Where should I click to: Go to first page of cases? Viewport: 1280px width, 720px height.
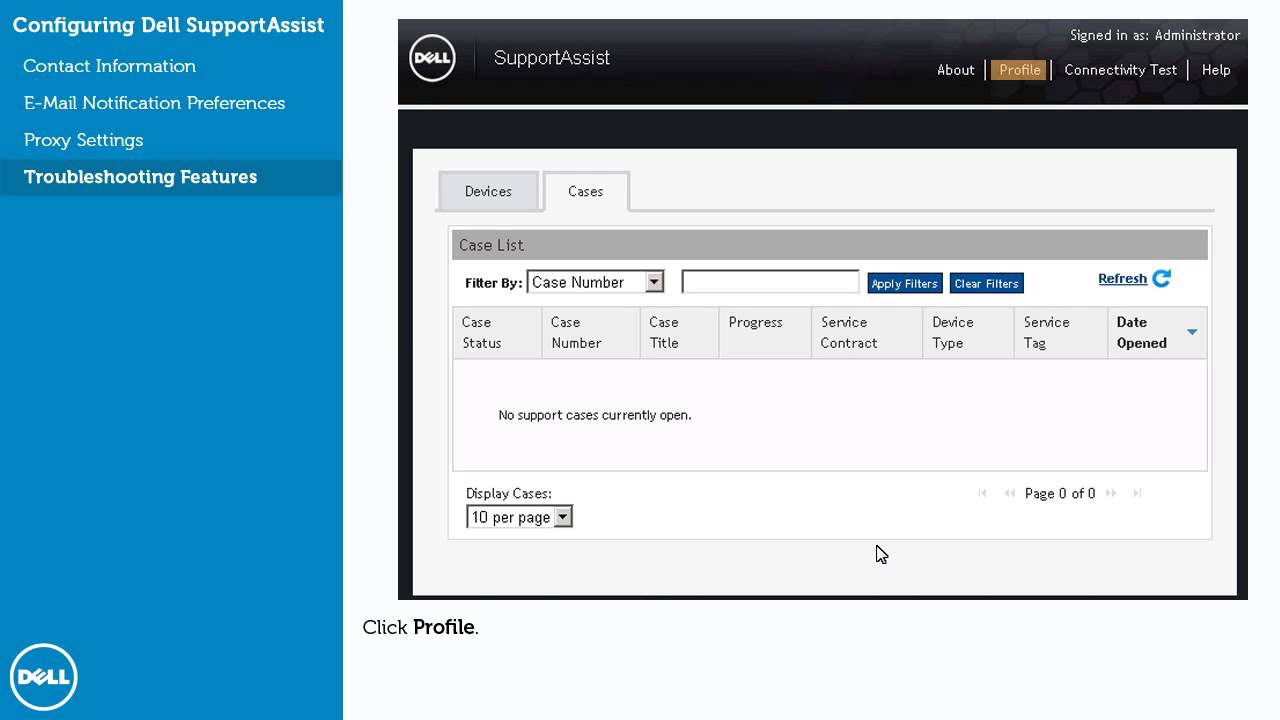point(982,493)
